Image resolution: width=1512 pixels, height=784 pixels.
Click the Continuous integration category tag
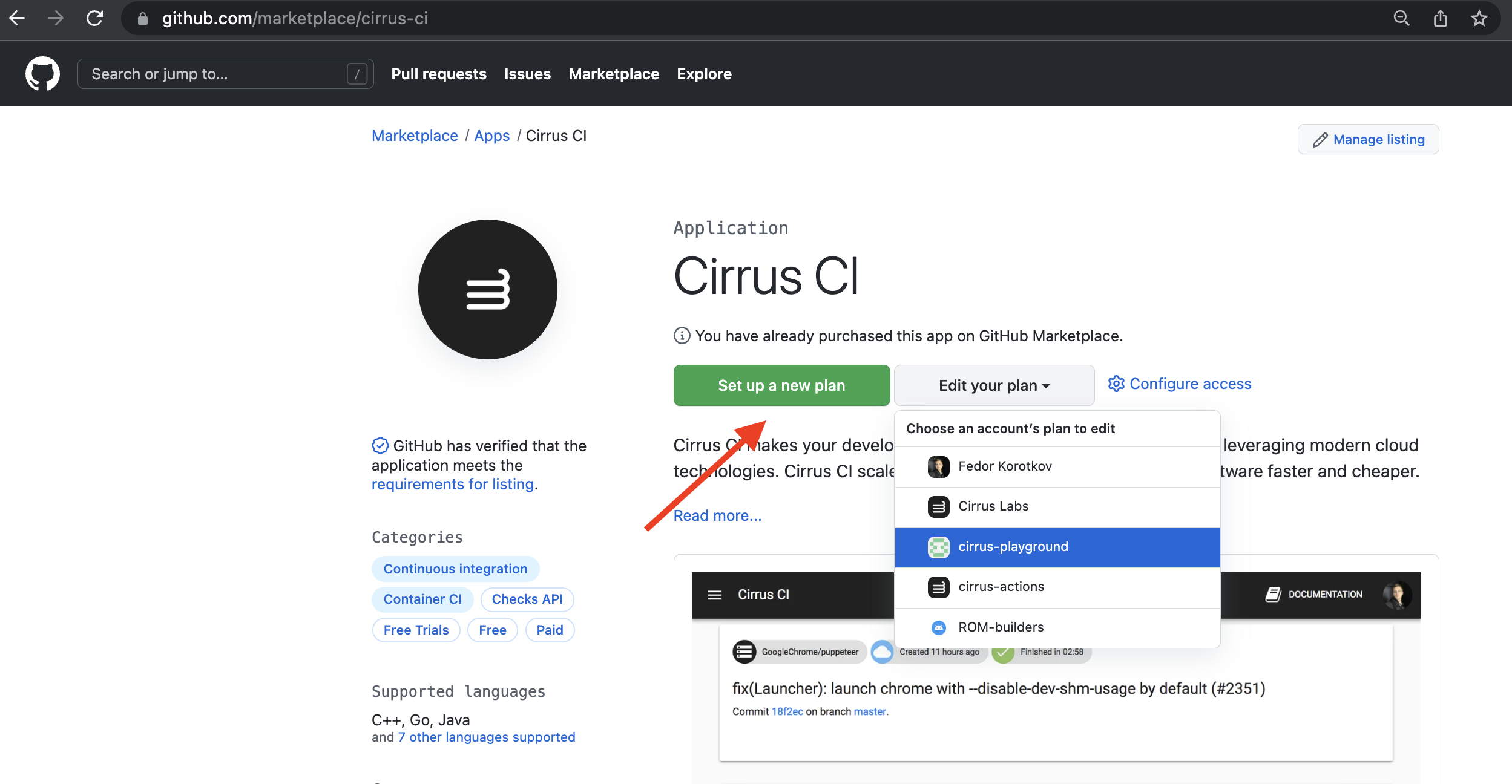[x=455, y=568]
